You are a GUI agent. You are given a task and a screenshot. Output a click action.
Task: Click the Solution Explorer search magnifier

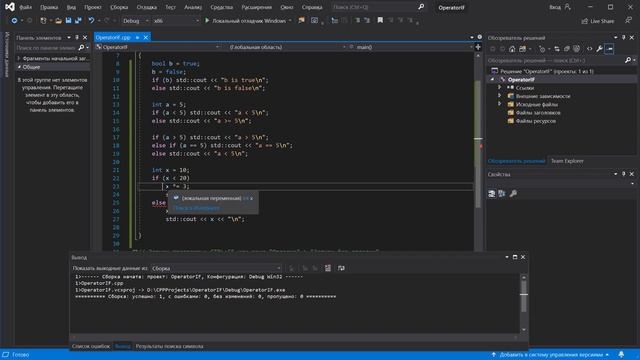(628, 60)
